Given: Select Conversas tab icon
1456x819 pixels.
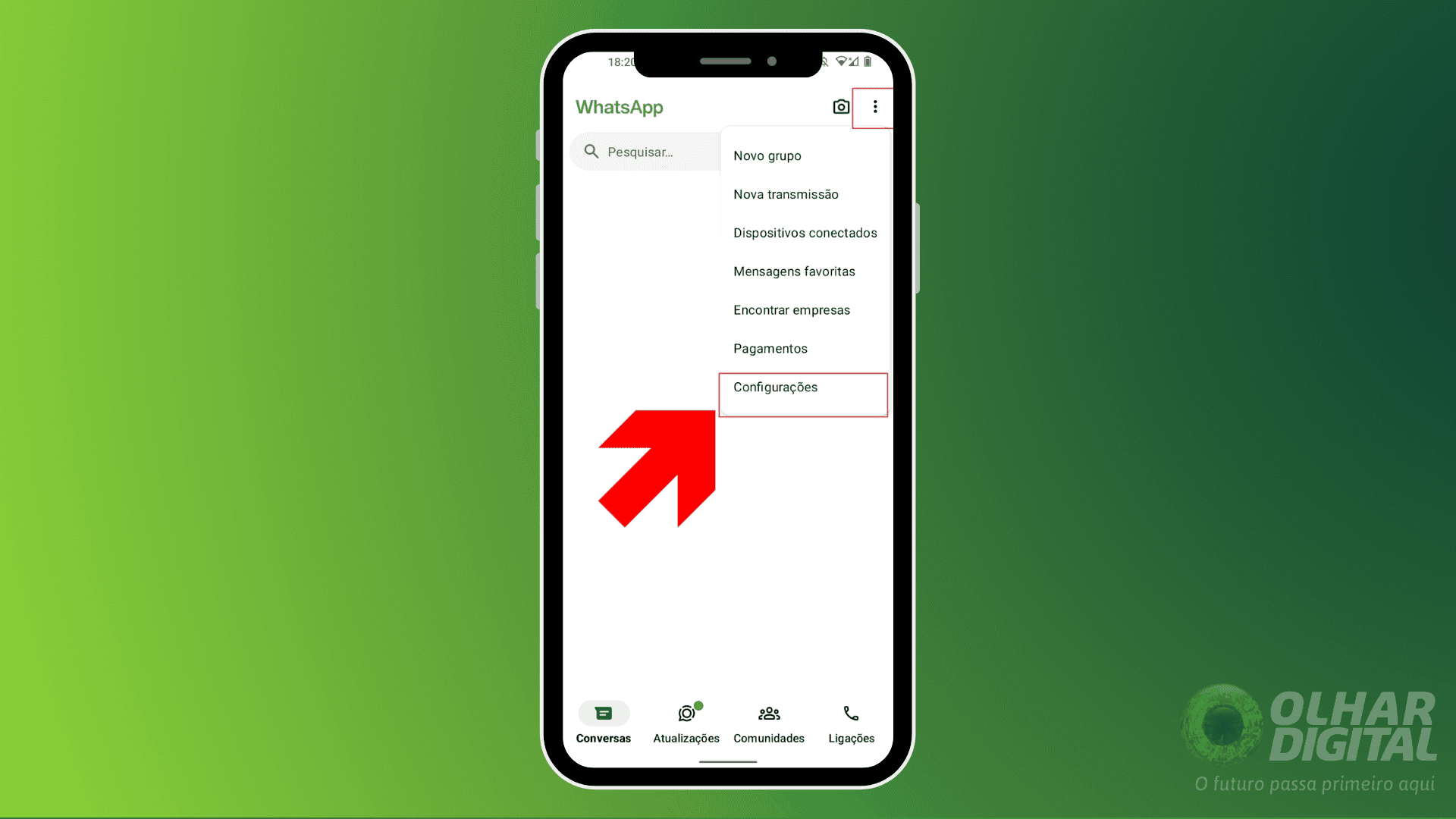Looking at the screenshot, I should click(x=602, y=713).
